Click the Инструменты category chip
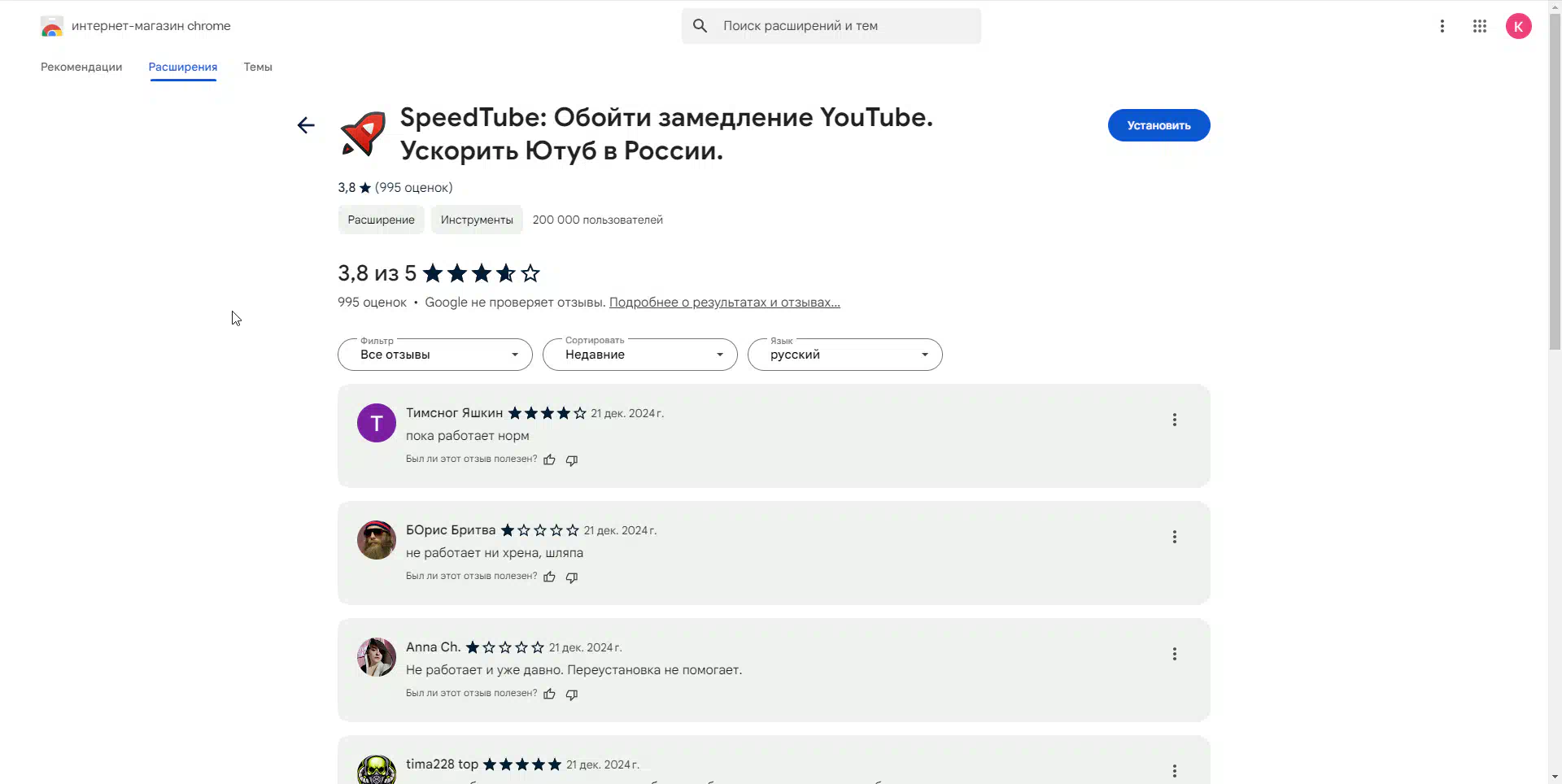1562x784 pixels. pos(477,220)
